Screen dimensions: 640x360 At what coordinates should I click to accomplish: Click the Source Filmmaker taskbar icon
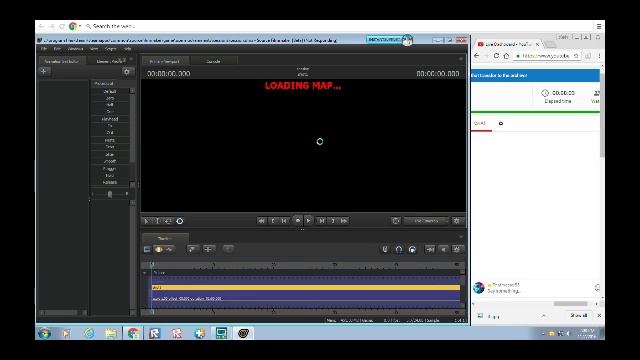[243, 333]
